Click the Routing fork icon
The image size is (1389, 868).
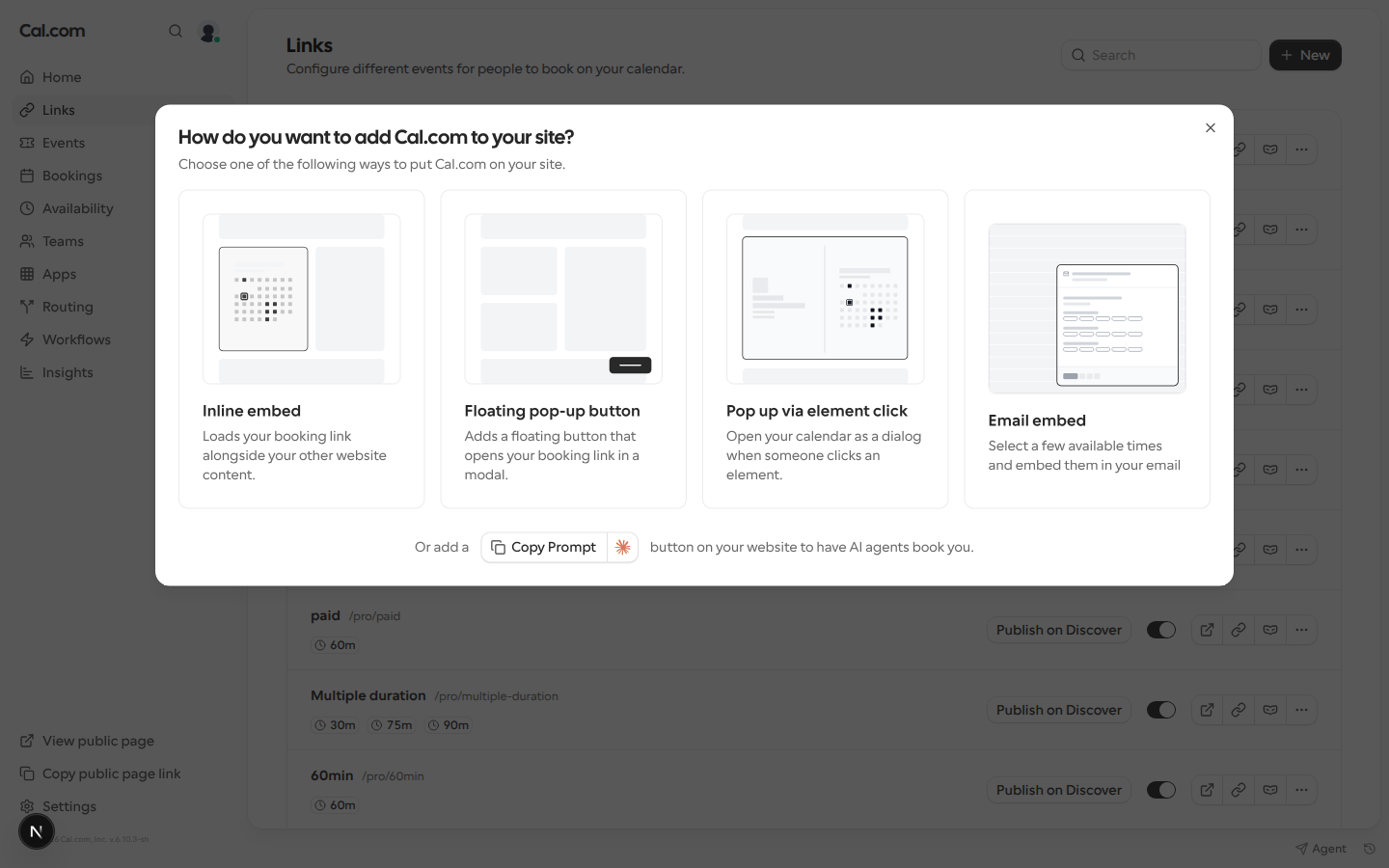pos(27,307)
